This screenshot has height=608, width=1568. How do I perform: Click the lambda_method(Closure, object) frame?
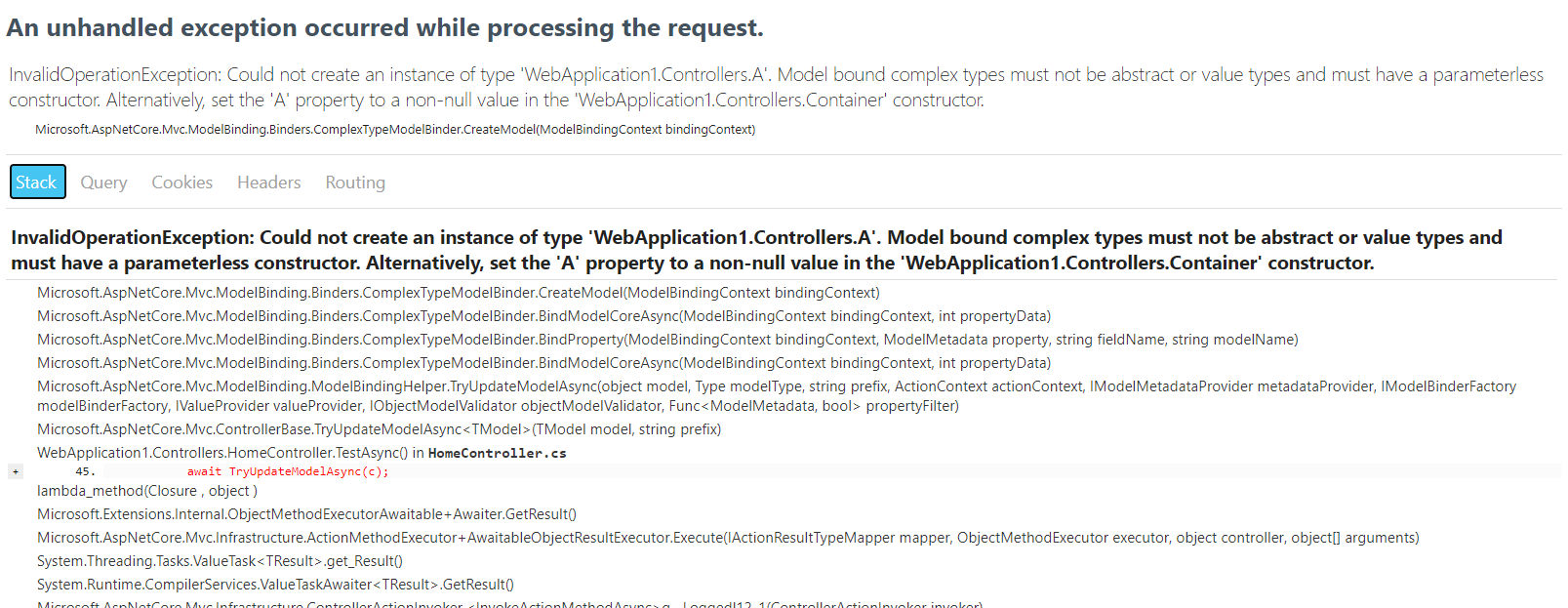tap(143, 491)
